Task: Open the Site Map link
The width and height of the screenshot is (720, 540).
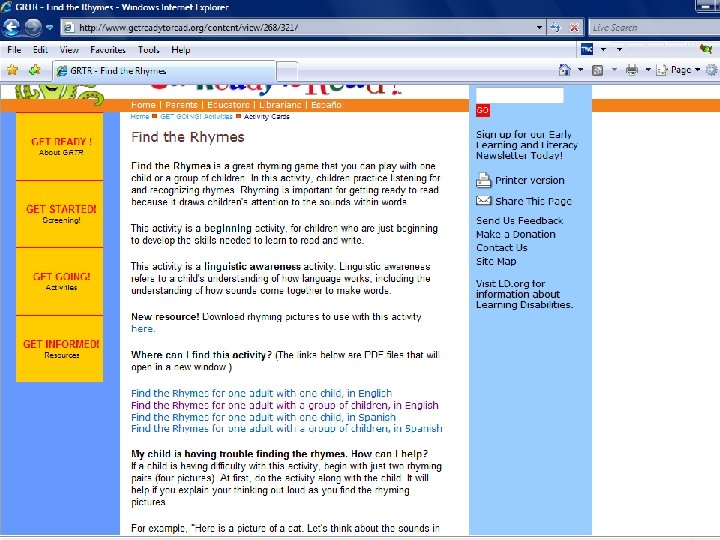Action: click(496, 261)
